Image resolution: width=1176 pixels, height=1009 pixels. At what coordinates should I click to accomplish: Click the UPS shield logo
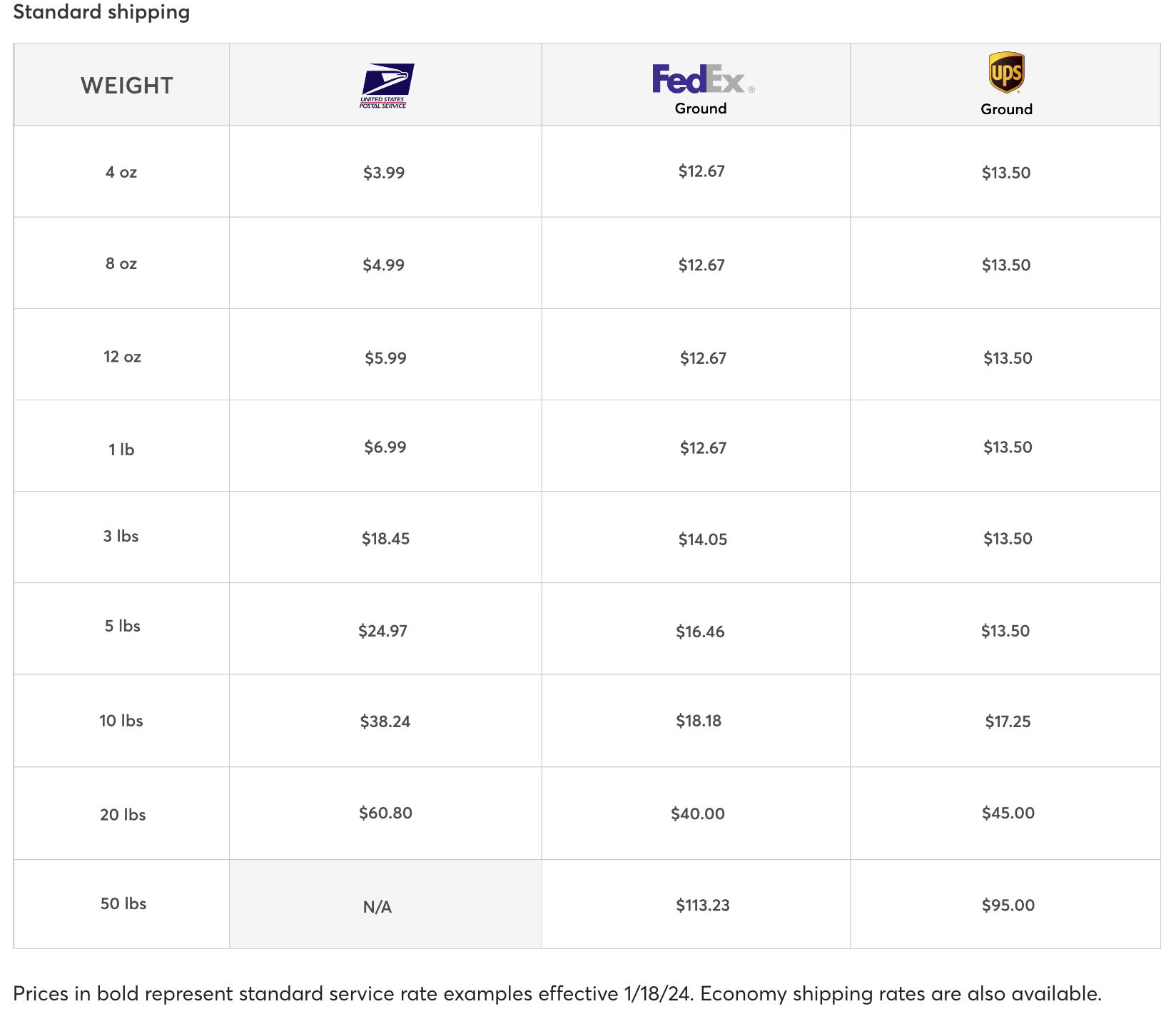[x=1006, y=73]
